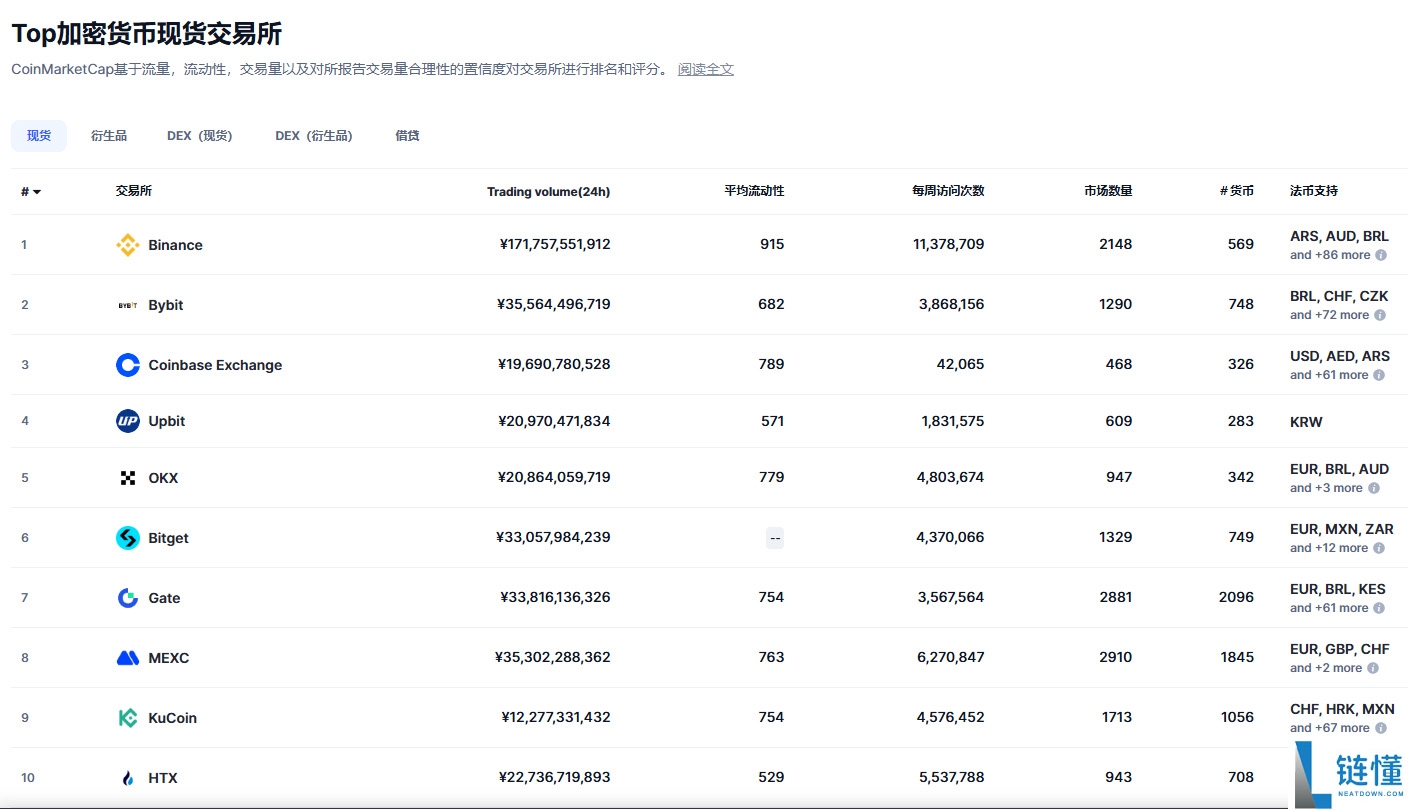This screenshot has height=810, width=1408.
Task: Show fiat info icon in Bitget row
Action: point(1379,548)
